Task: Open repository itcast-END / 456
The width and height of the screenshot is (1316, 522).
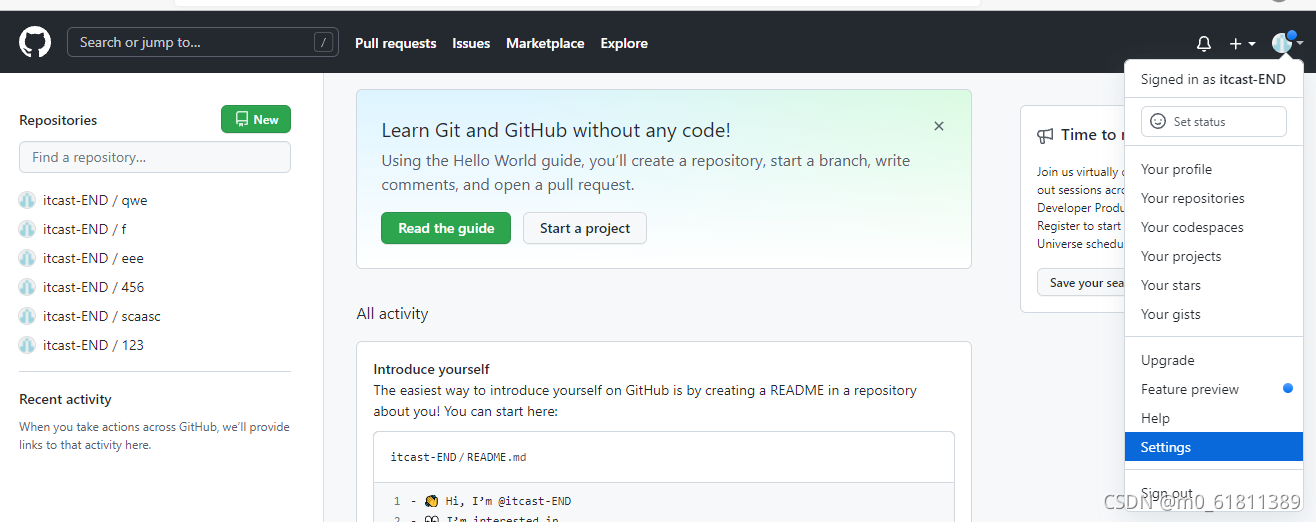Action: (x=93, y=287)
